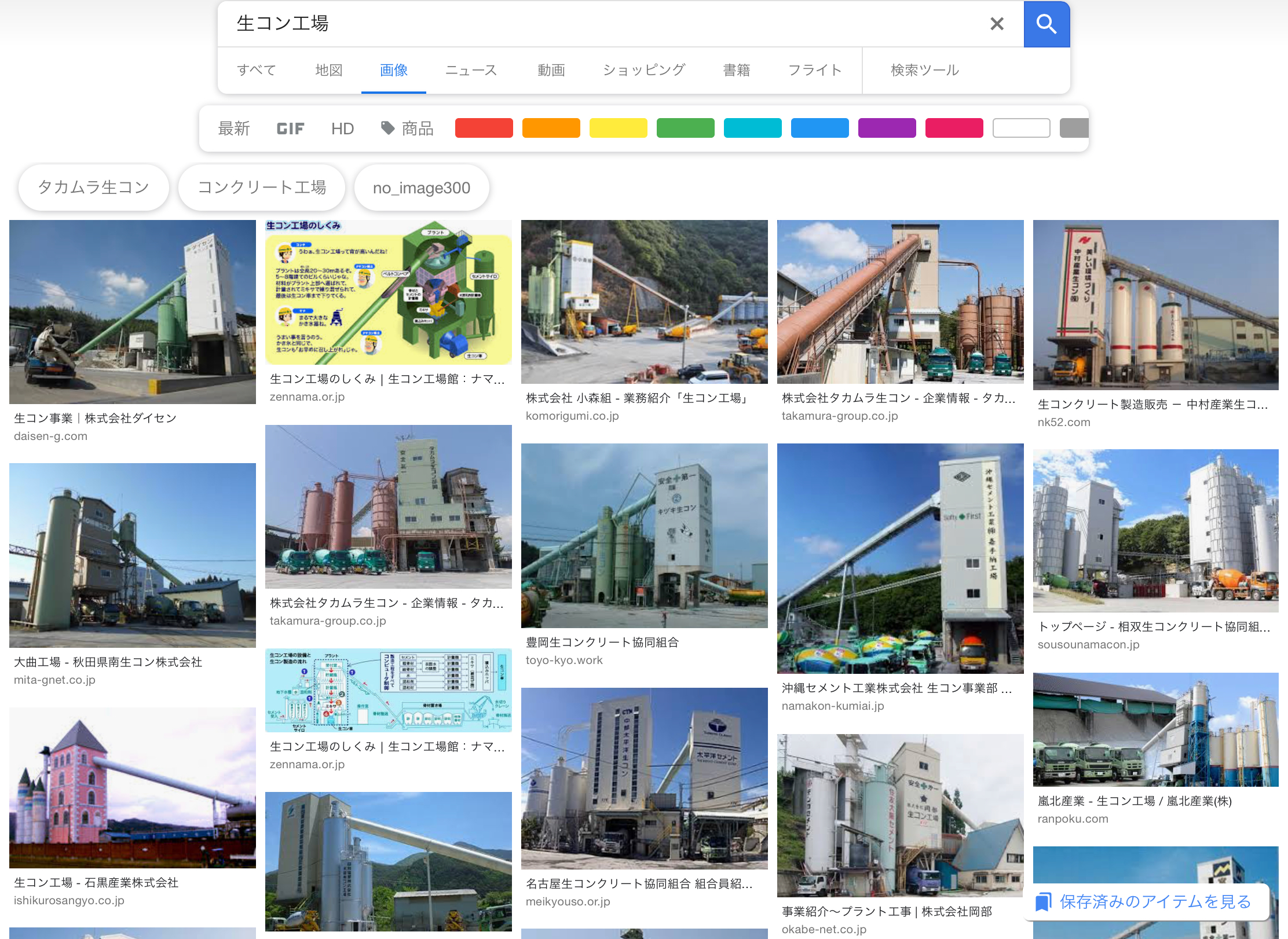Click the okabe-net.co.jp source link
The height and width of the screenshot is (939, 1288).
pyautogui.click(x=824, y=930)
